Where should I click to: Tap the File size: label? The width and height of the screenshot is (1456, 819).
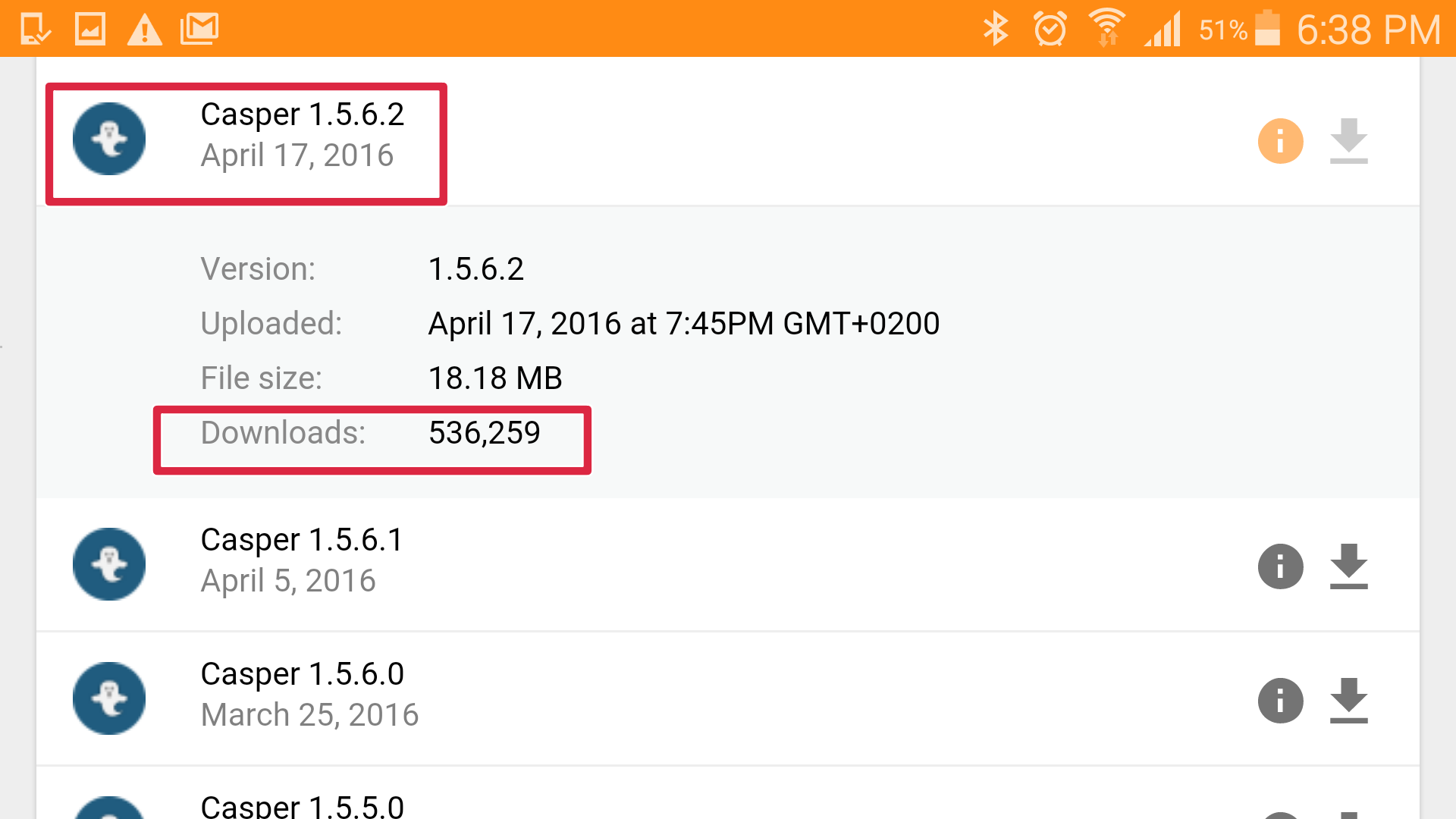tap(262, 378)
